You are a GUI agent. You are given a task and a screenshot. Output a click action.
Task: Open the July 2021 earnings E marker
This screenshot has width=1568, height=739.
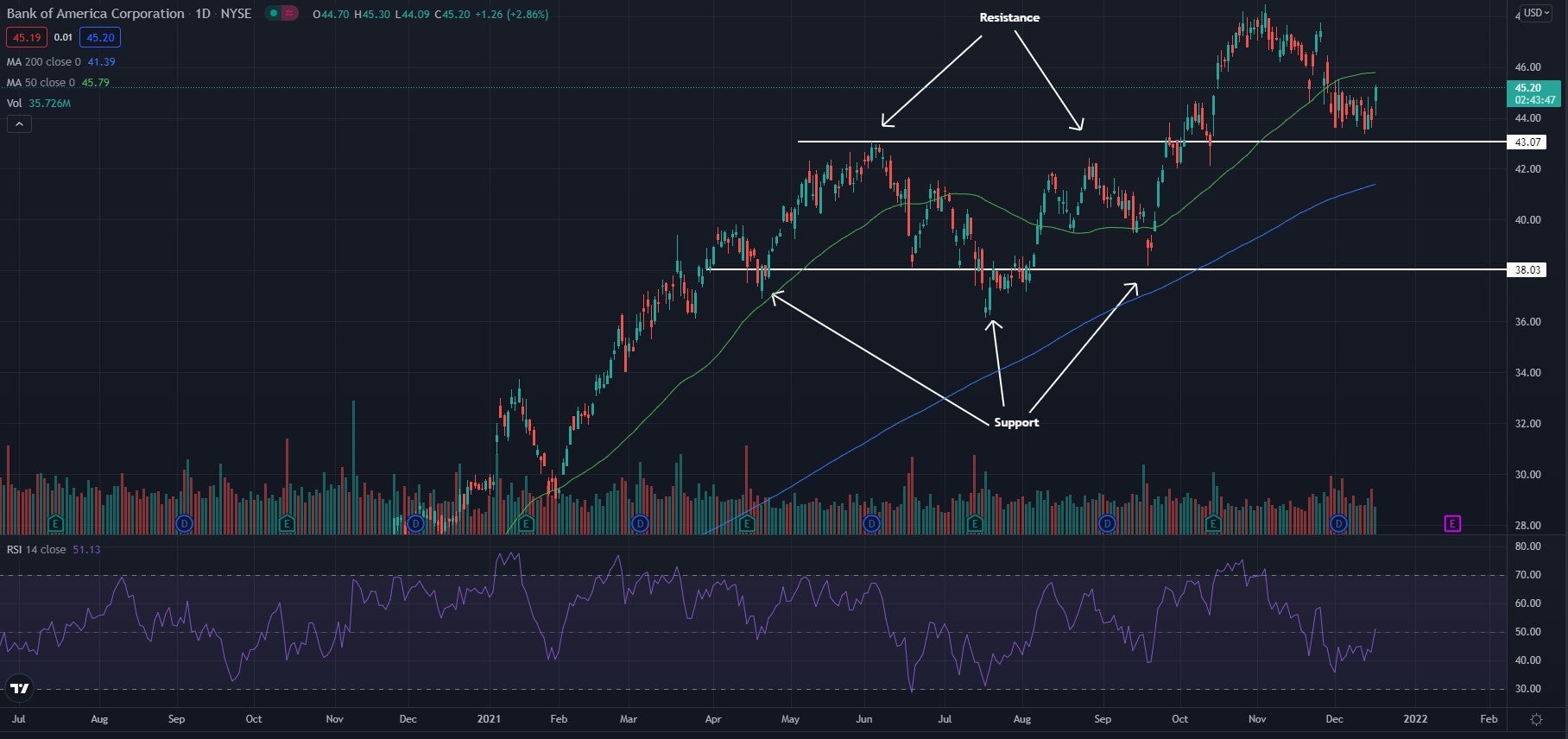pos(975,523)
